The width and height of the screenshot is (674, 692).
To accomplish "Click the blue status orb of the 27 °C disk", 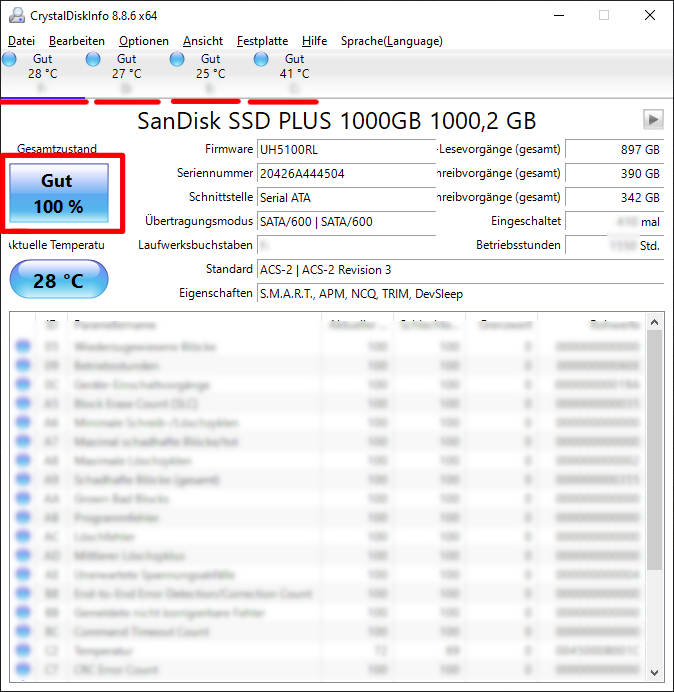I will pyautogui.click(x=93, y=59).
